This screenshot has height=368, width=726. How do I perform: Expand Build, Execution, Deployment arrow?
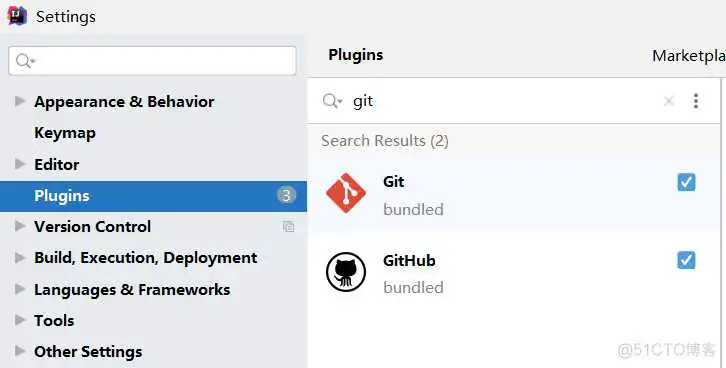click(x=19, y=257)
